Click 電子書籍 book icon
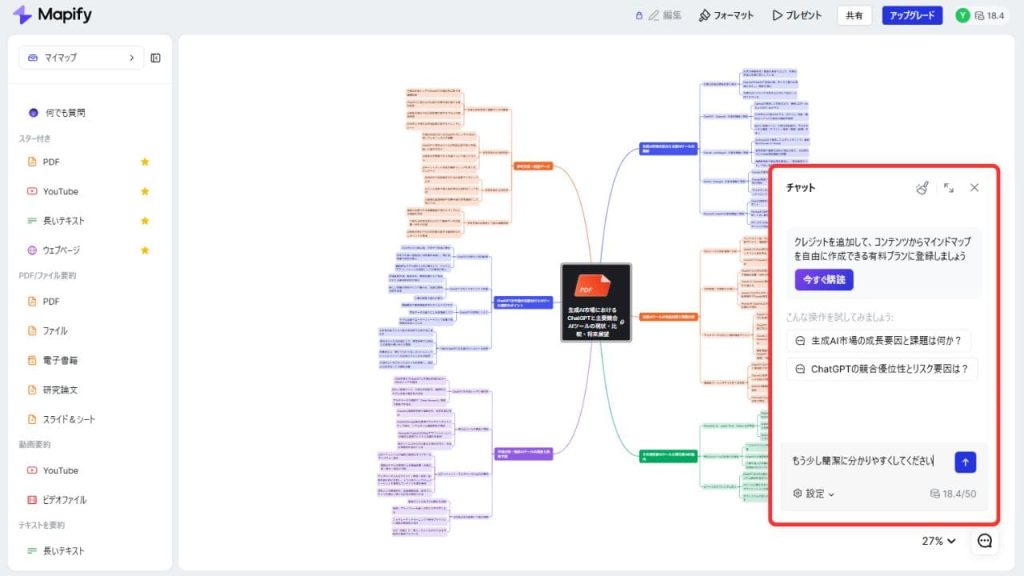This screenshot has width=1024, height=576. [32, 360]
